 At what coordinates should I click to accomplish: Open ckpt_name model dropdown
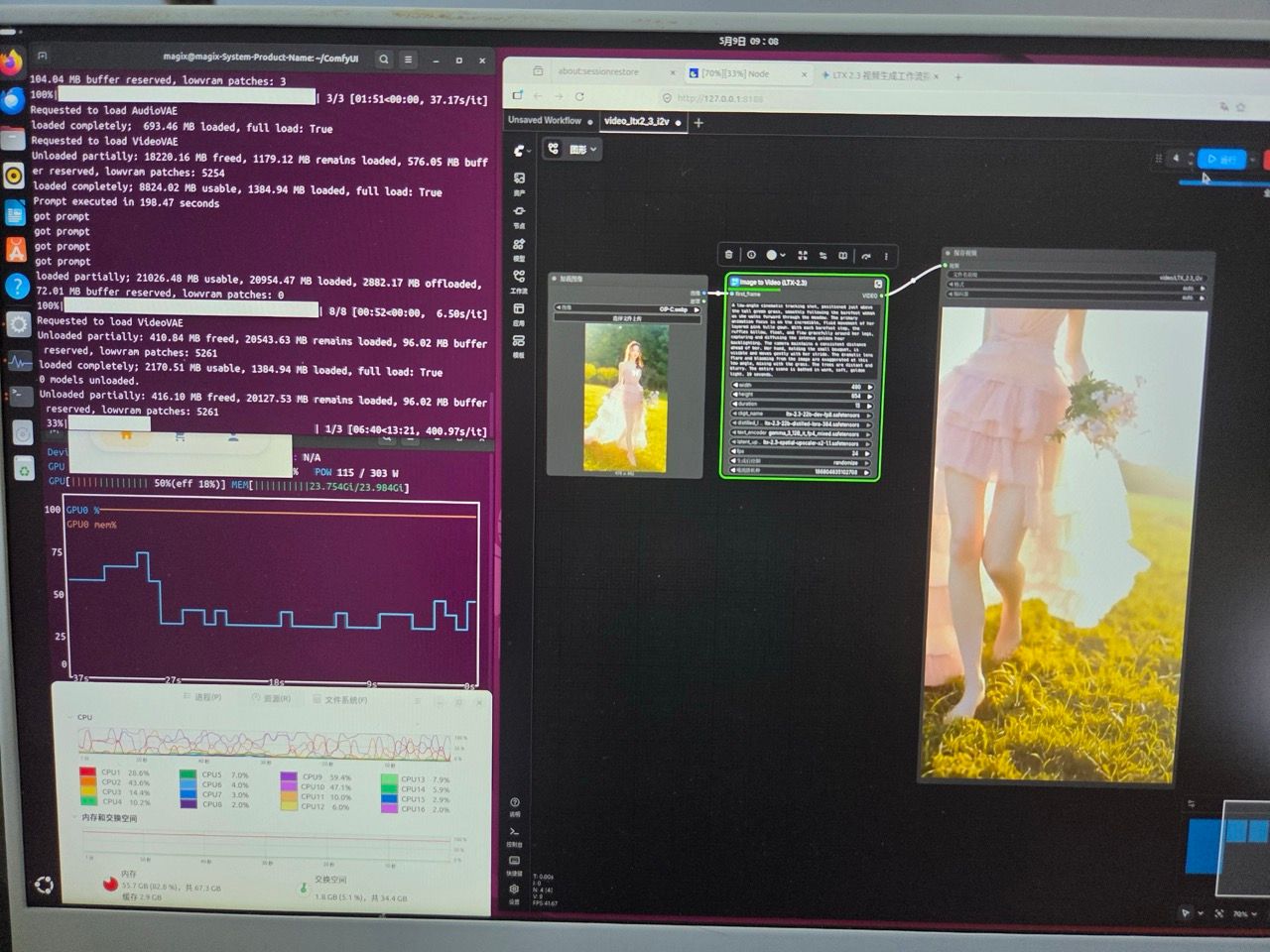(803, 415)
